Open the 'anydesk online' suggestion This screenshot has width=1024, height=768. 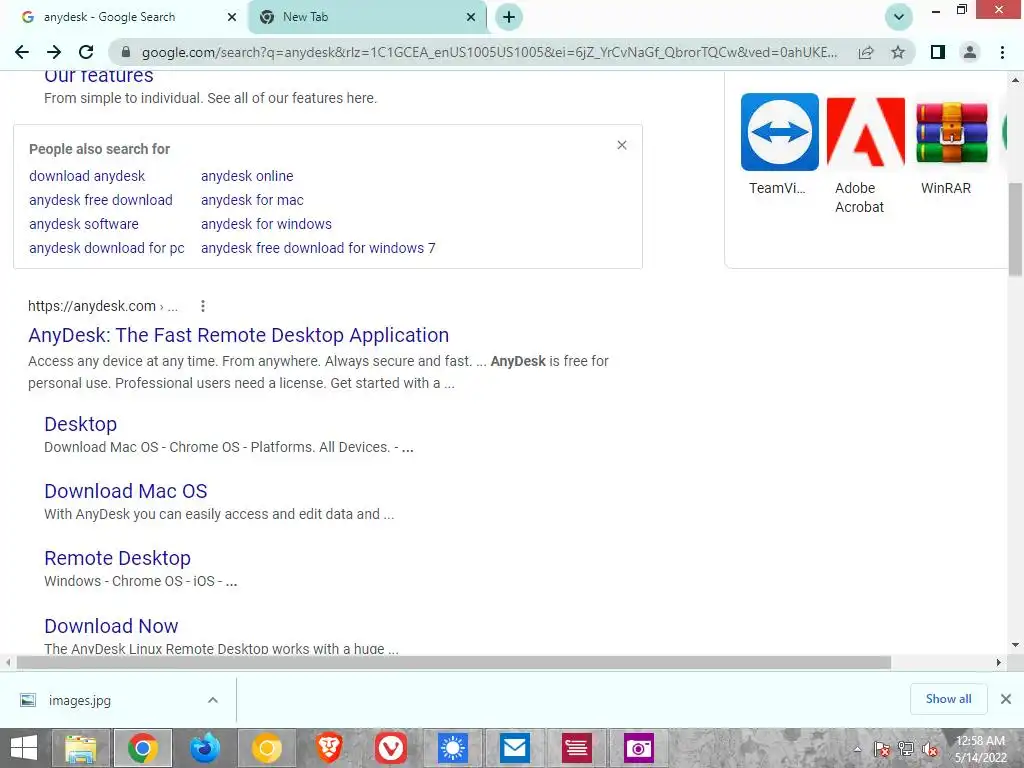(x=247, y=176)
